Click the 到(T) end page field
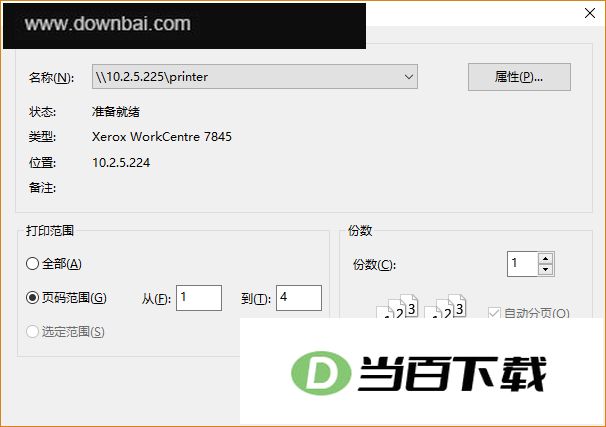The height and width of the screenshot is (427, 606). (x=299, y=298)
